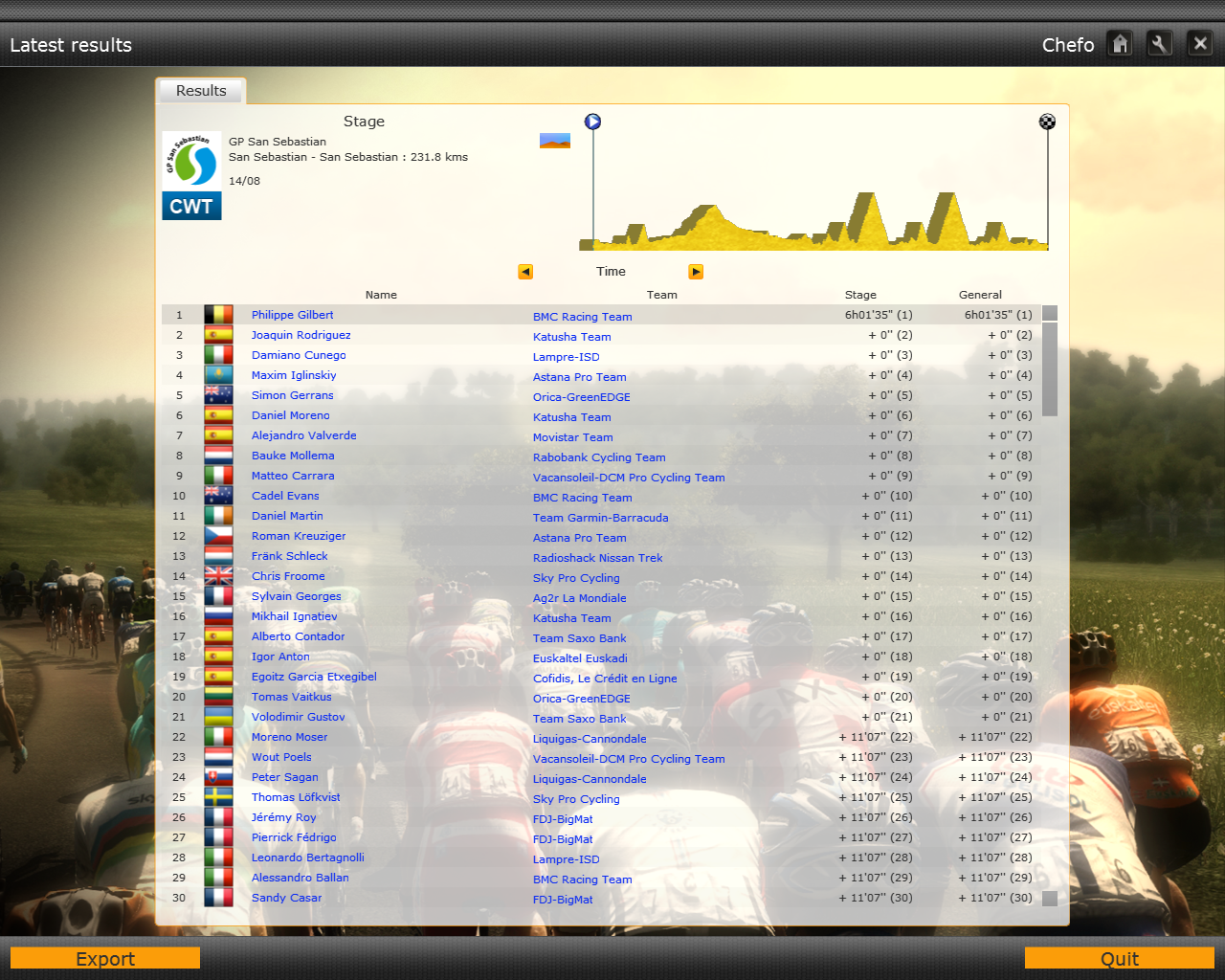Open rider Simon Gerrans

tap(293, 395)
